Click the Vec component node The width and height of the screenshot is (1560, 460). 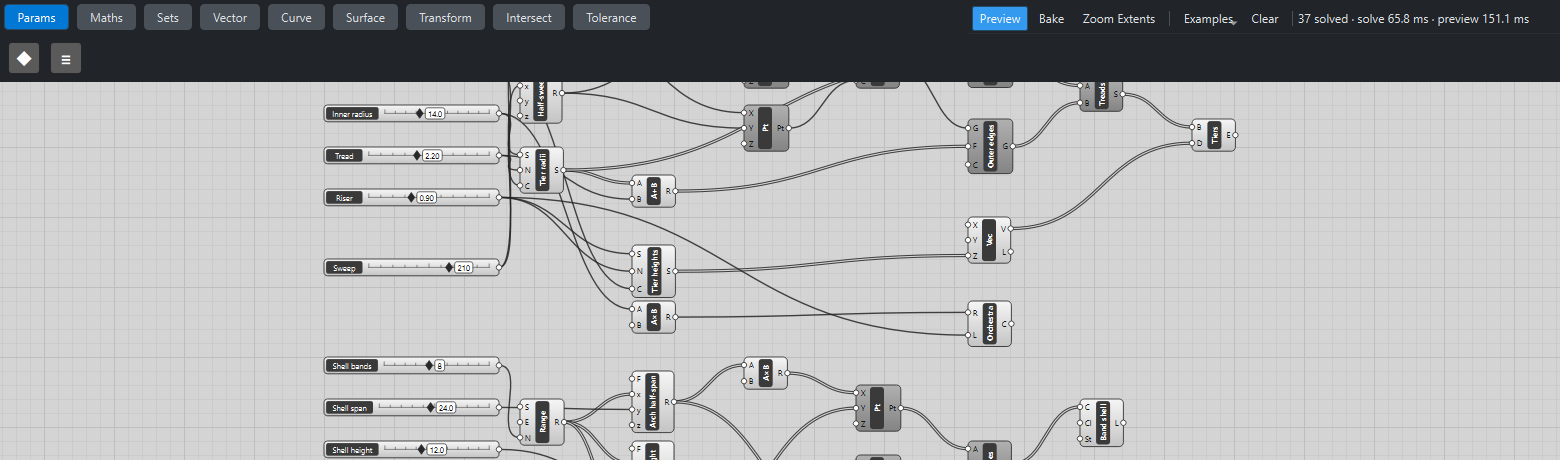[x=989, y=240]
